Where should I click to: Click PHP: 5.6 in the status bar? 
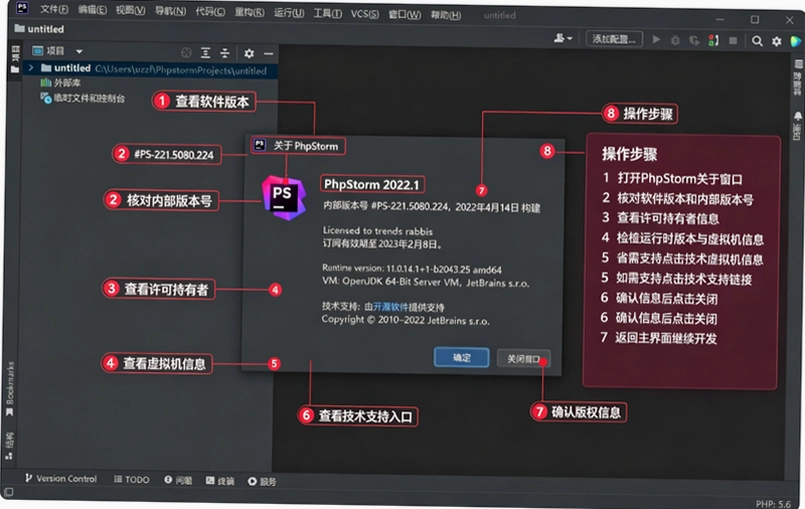pos(773,504)
